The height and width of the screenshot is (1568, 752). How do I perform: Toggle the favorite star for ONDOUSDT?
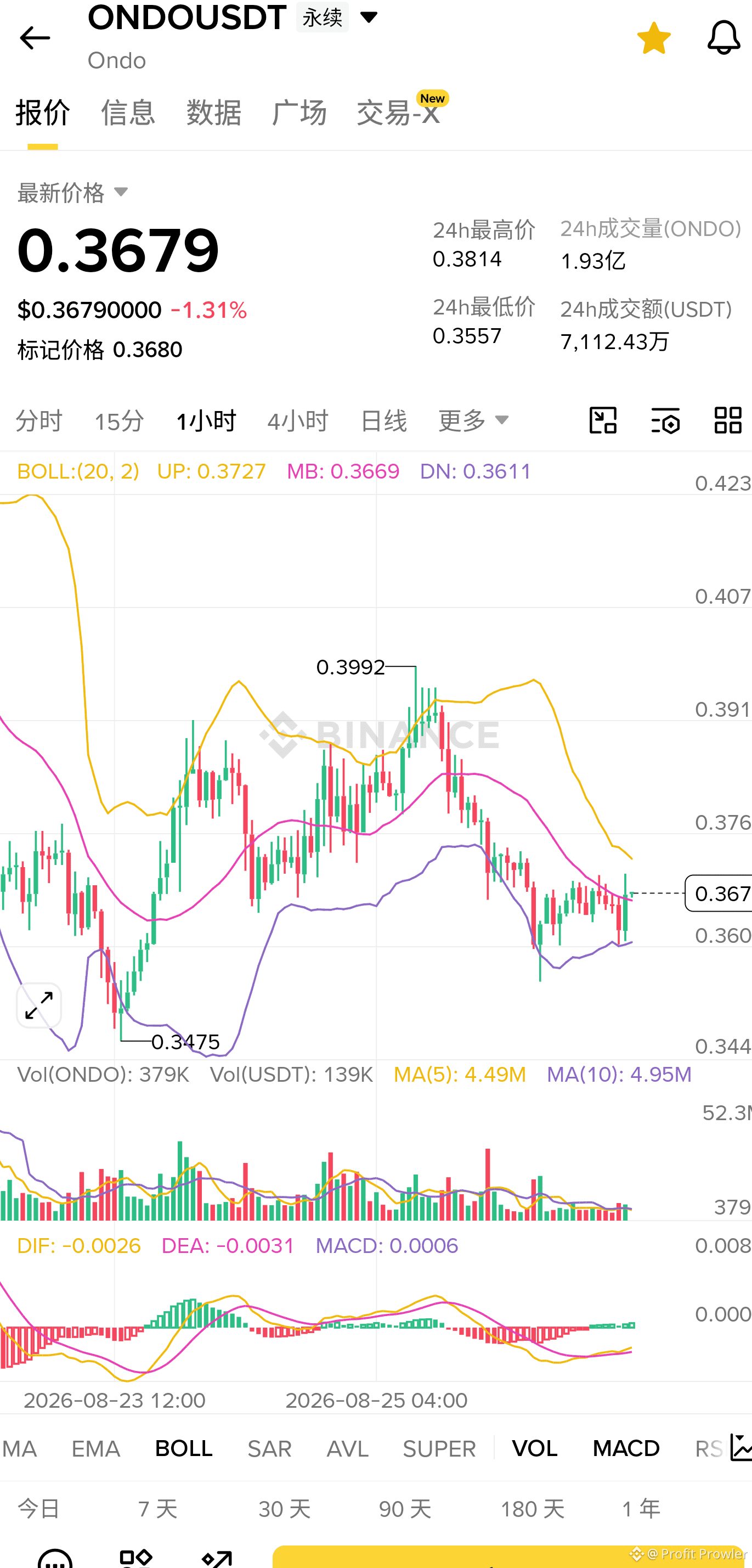click(x=653, y=38)
